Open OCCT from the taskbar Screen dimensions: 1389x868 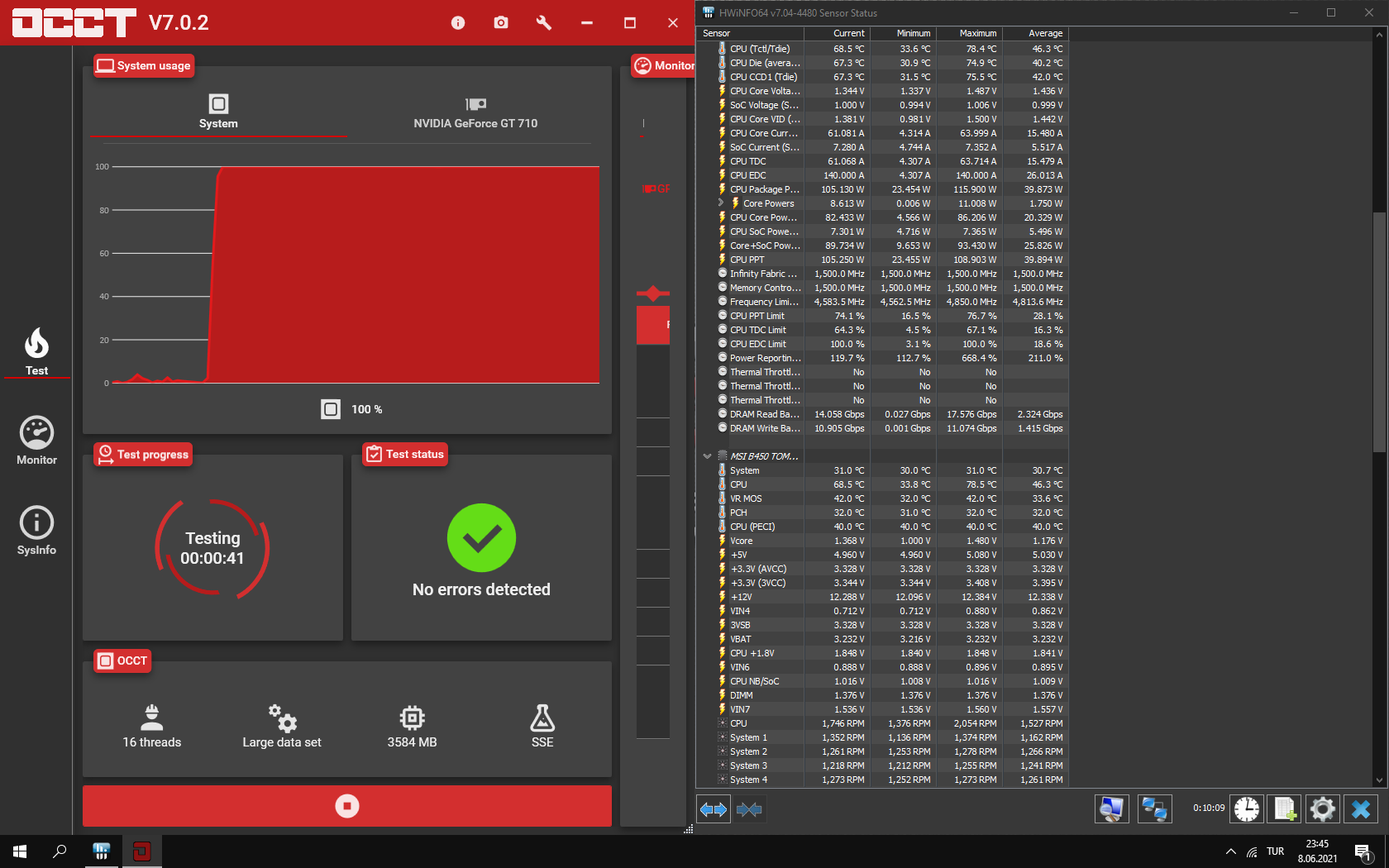(142, 851)
